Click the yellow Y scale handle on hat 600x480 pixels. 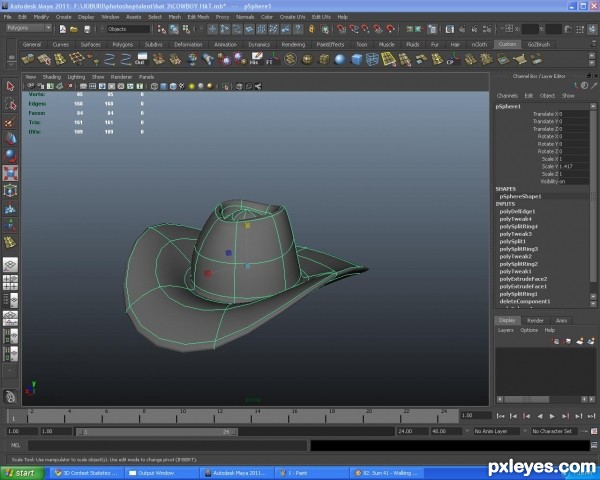coord(247,225)
